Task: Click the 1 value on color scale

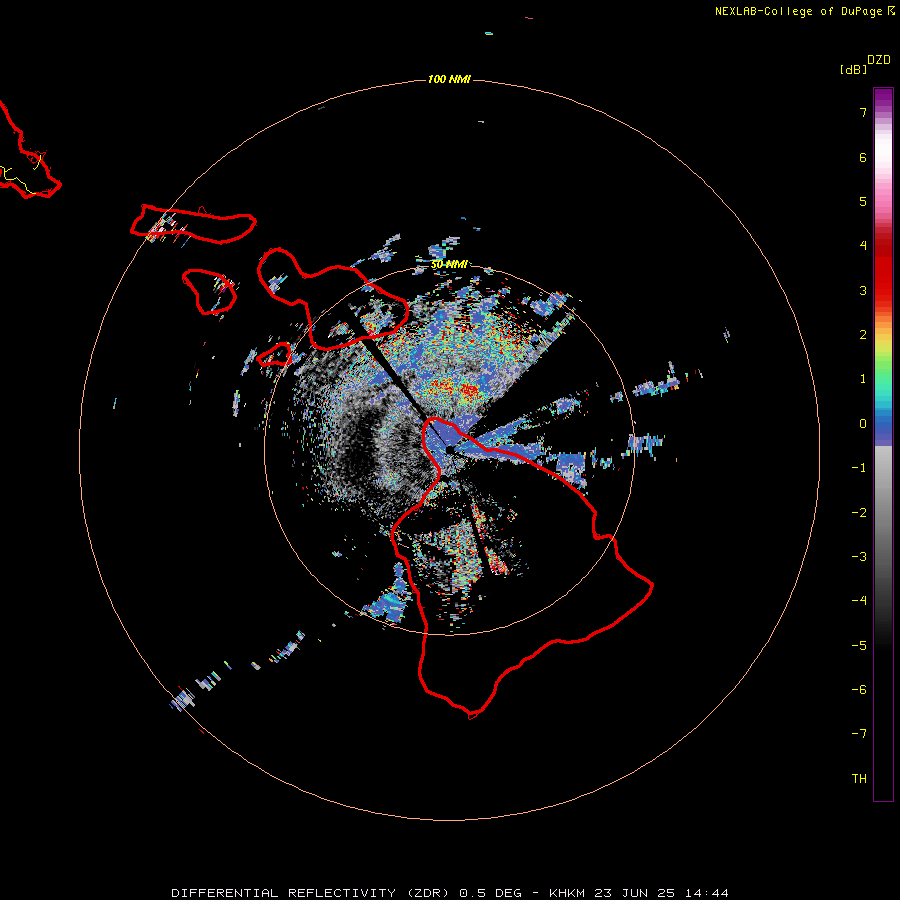Action: [863, 379]
